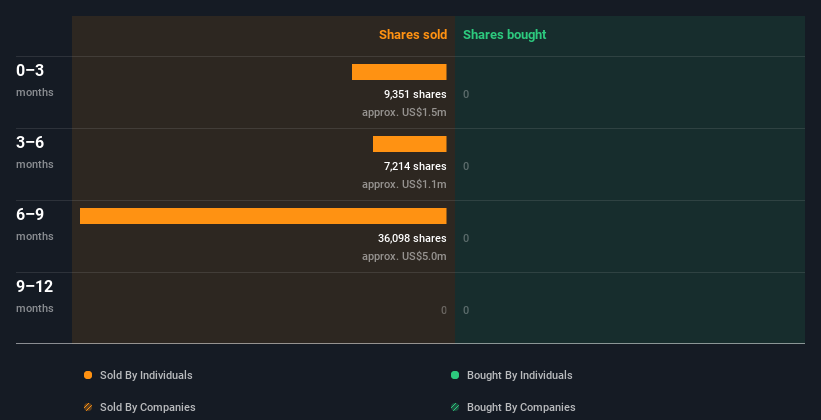This screenshot has height=420, width=821.
Task: Click the green Bought By Individuals legend dot
Action: pos(455,375)
